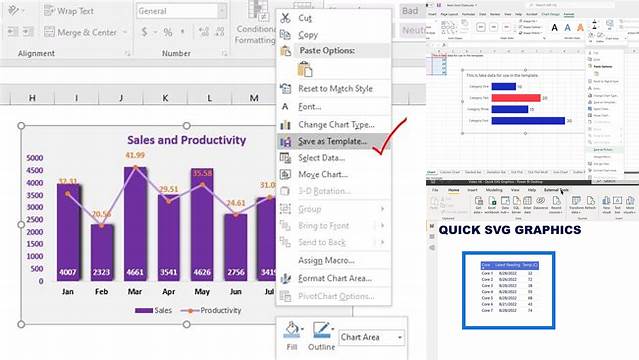Apply the percent style icon
Viewport: 639px width, 360px height.
[167, 32]
